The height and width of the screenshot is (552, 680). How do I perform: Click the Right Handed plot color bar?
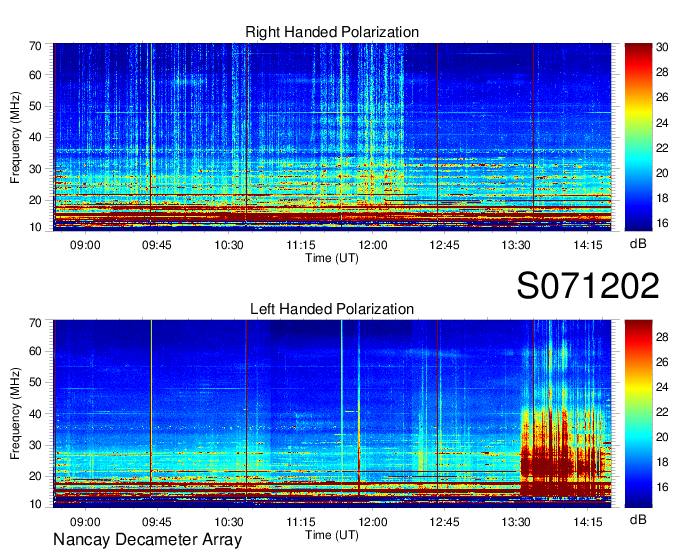[638, 136]
